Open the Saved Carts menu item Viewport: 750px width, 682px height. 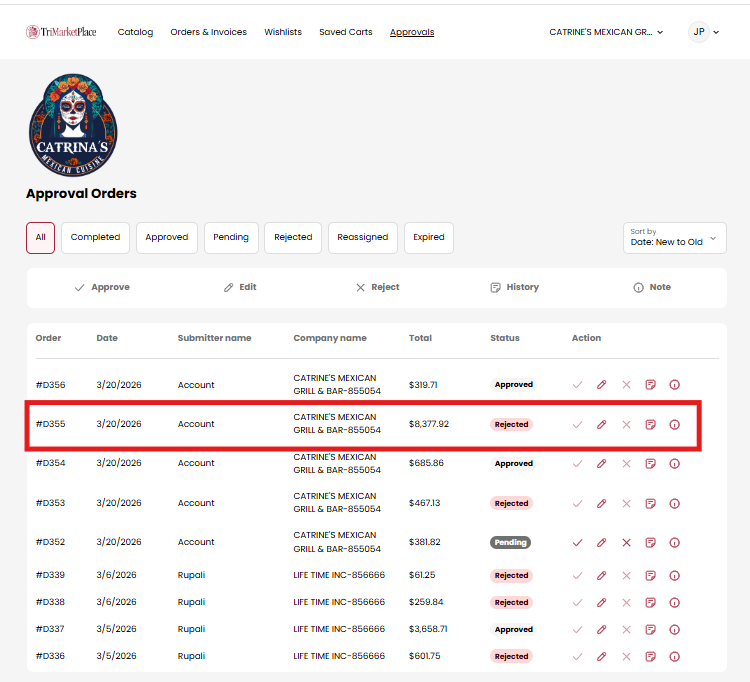point(346,32)
